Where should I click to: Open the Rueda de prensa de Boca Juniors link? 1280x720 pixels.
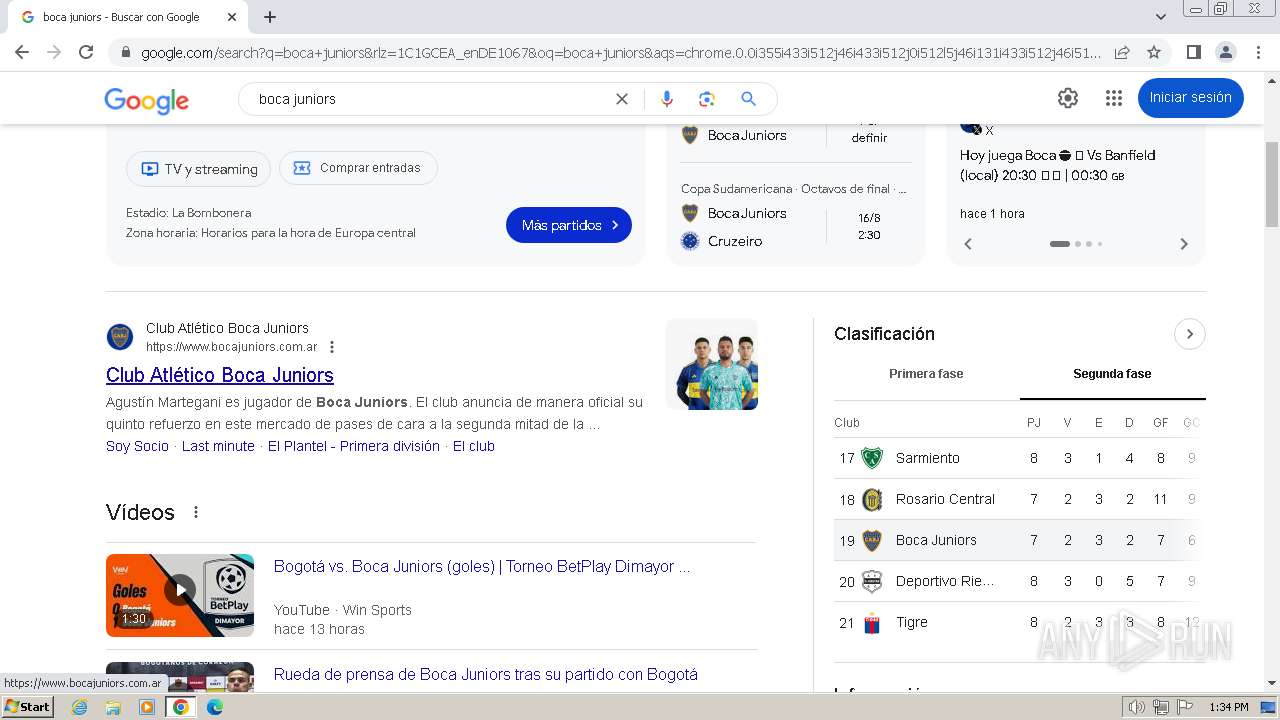[x=486, y=674]
